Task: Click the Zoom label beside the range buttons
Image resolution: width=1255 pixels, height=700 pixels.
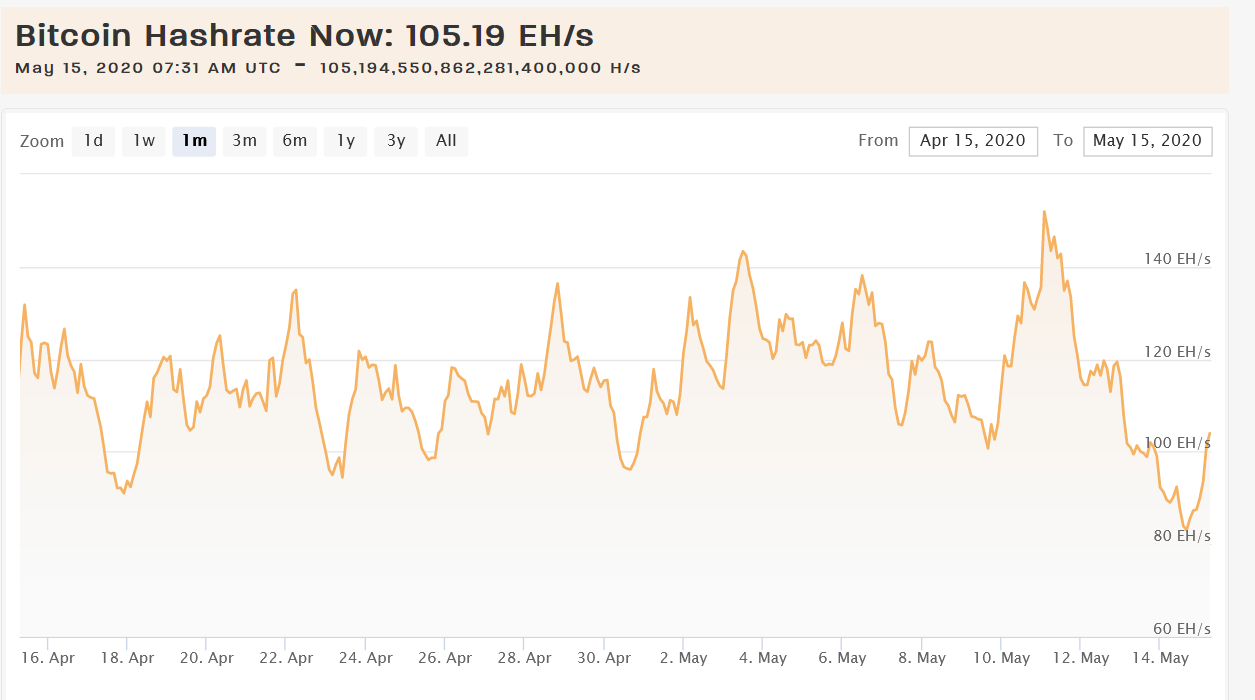Action: coord(41,141)
